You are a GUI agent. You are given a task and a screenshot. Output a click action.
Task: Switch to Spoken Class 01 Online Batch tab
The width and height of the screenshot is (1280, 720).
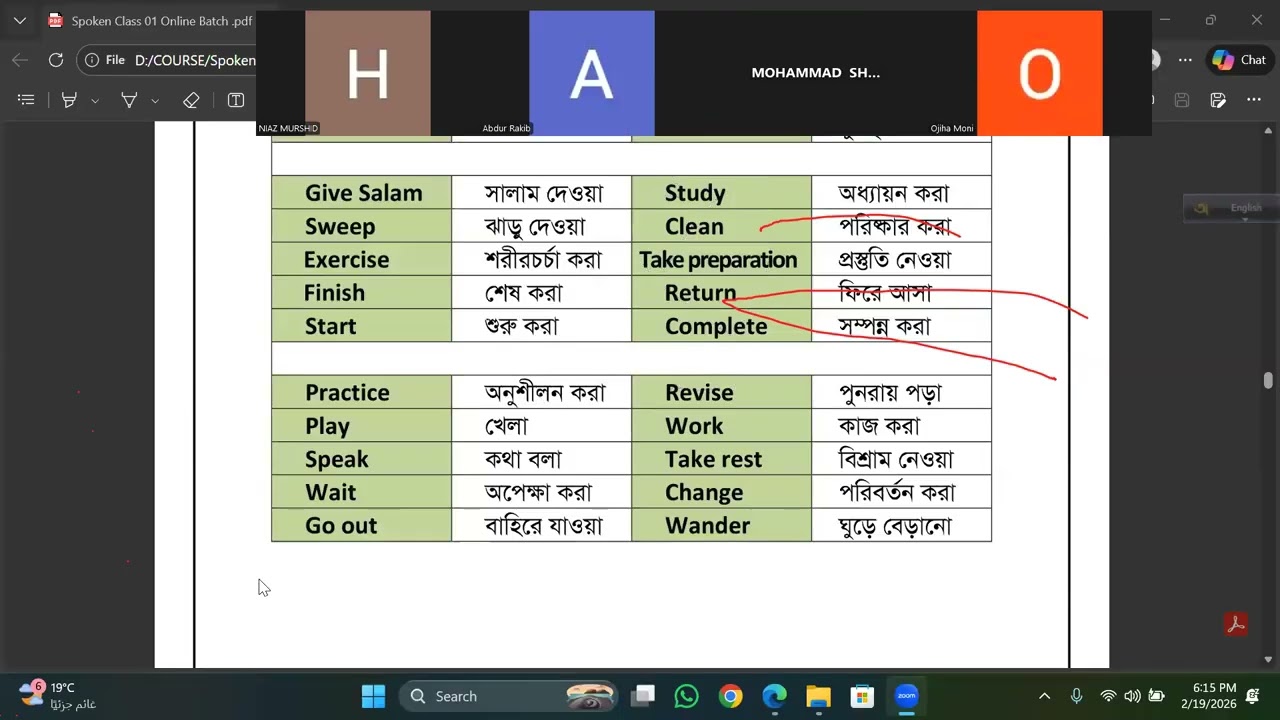pos(151,21)
